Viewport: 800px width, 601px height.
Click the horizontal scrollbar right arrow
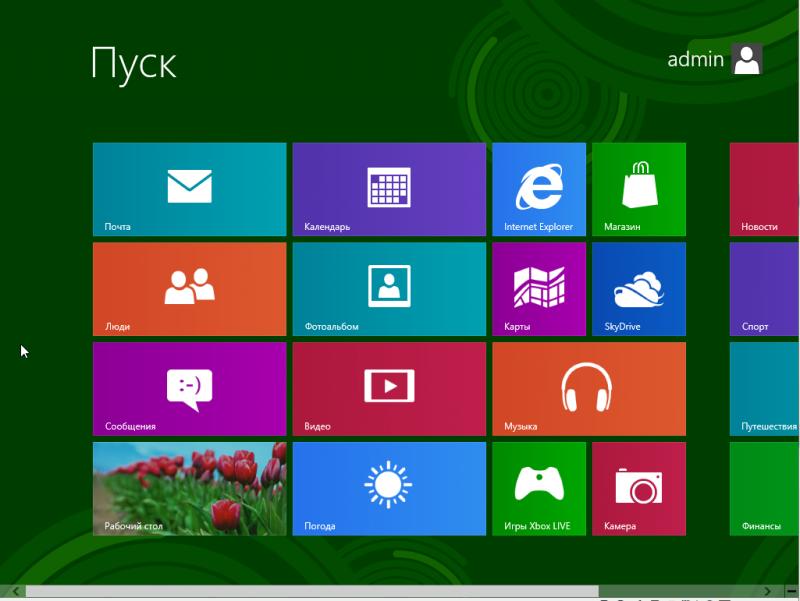pyautogui.click(x=767, y=592)
